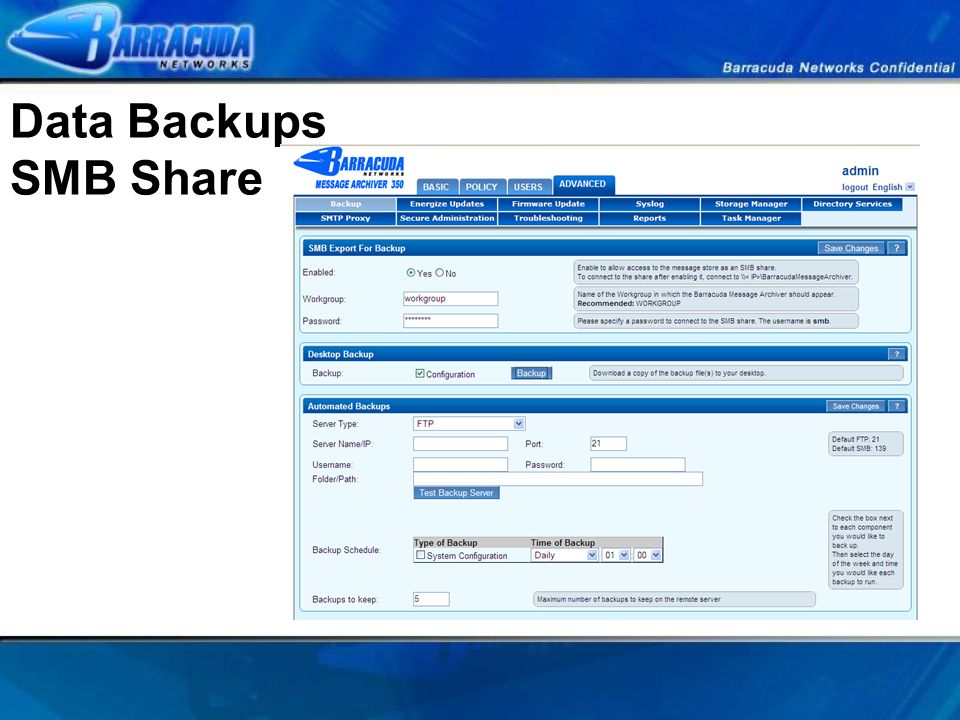This screenshot has width=960, height=720.
Task: Select the ADVANCED tab
Action: [583, 184]
